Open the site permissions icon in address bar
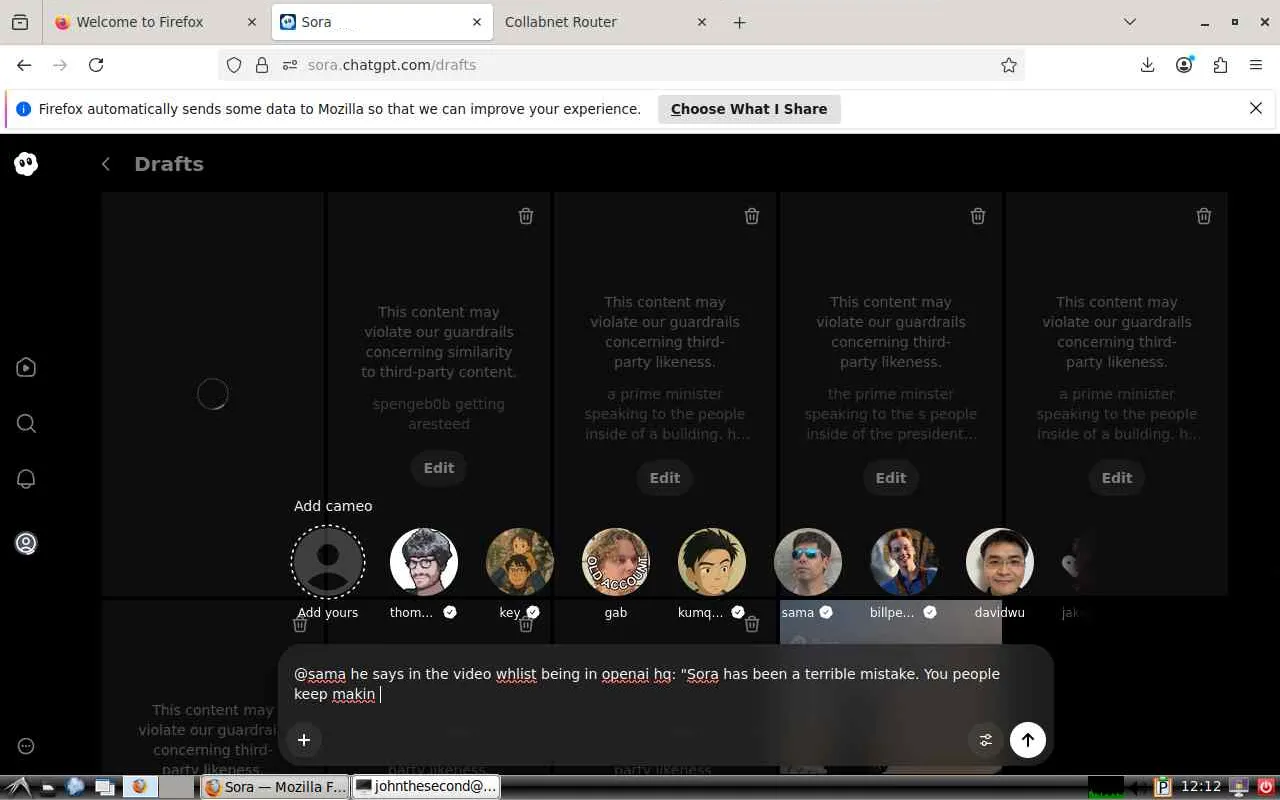1280x800 pixels. 290,65
